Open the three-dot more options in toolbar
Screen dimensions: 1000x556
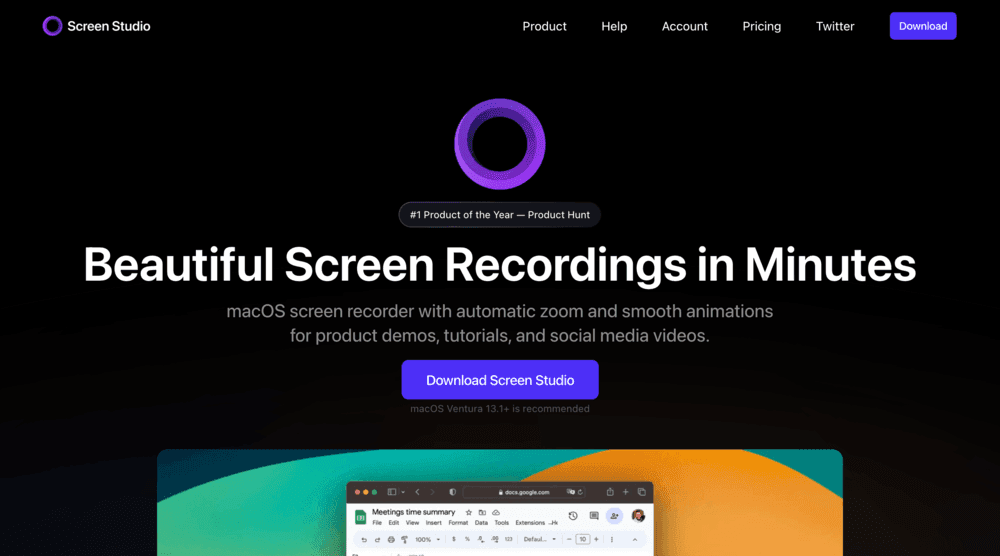(612, 539)
